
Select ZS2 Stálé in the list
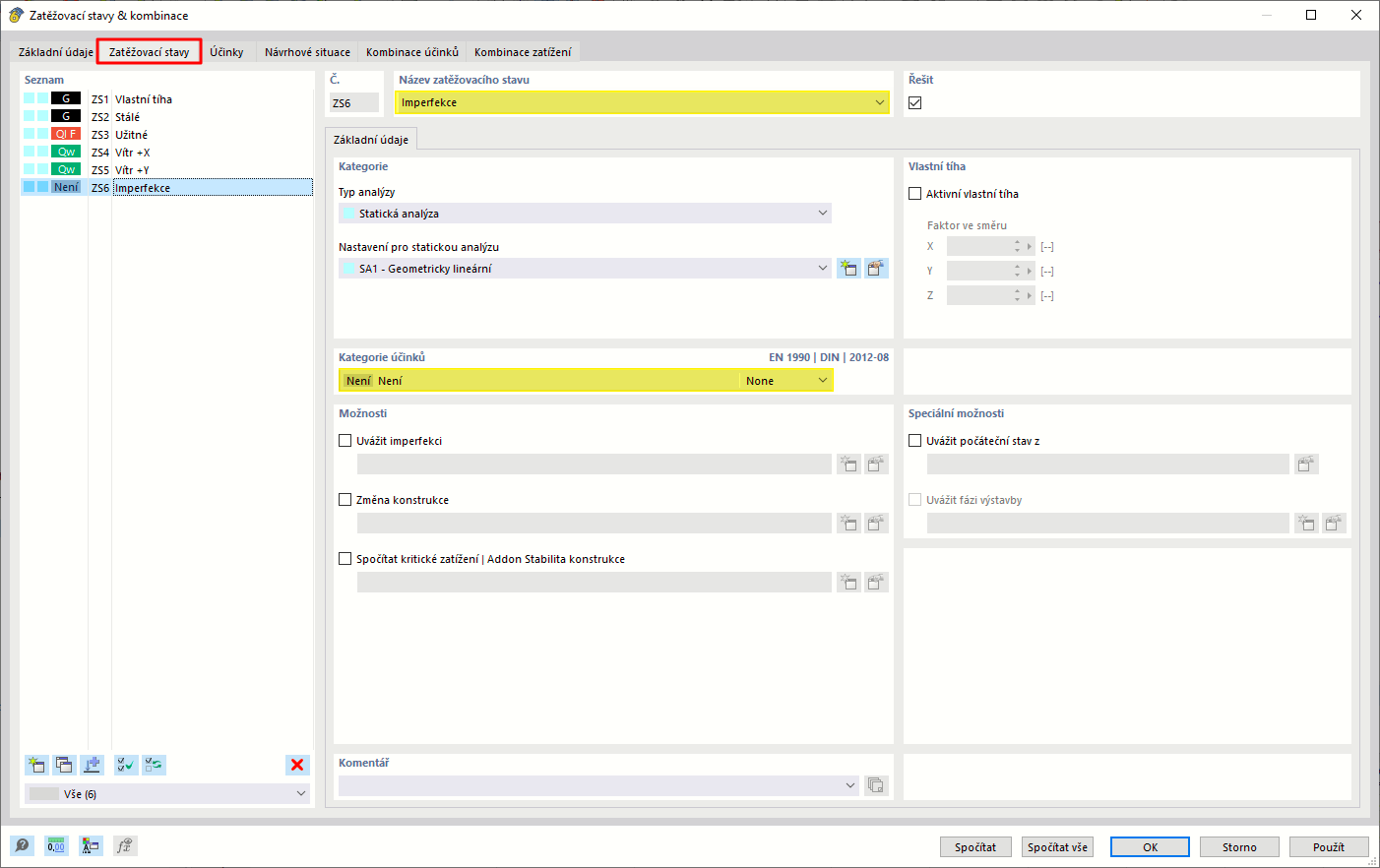167,116
